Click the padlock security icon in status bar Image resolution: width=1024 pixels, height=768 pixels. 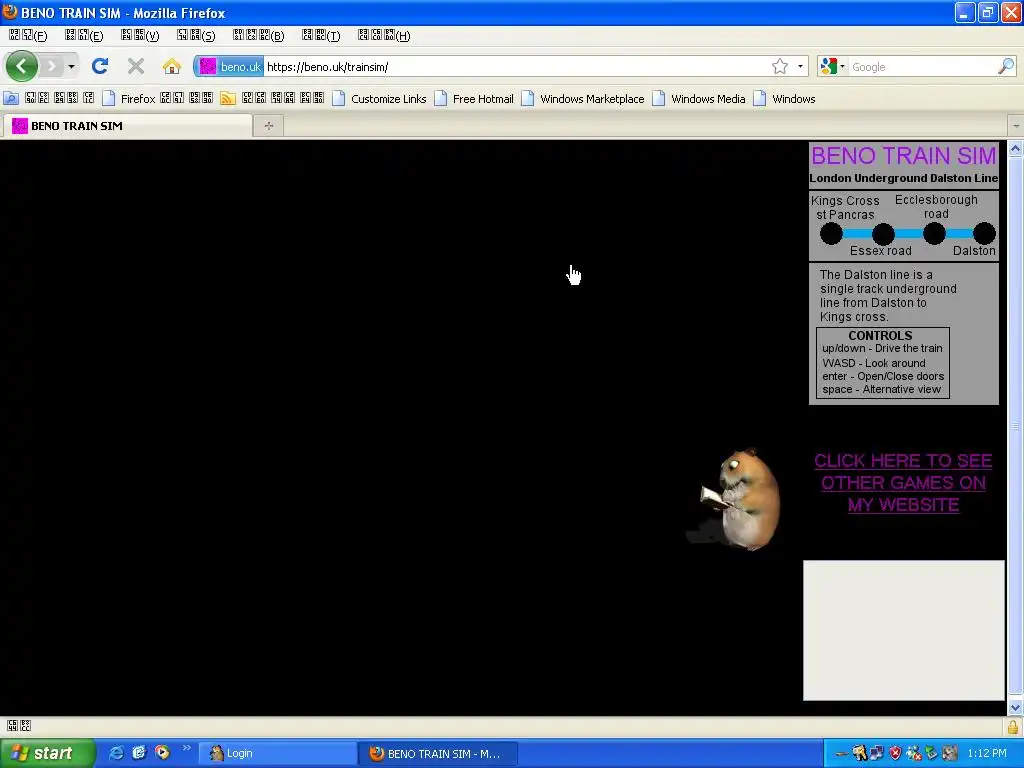pyautogui.click(x=1013, y=726)
